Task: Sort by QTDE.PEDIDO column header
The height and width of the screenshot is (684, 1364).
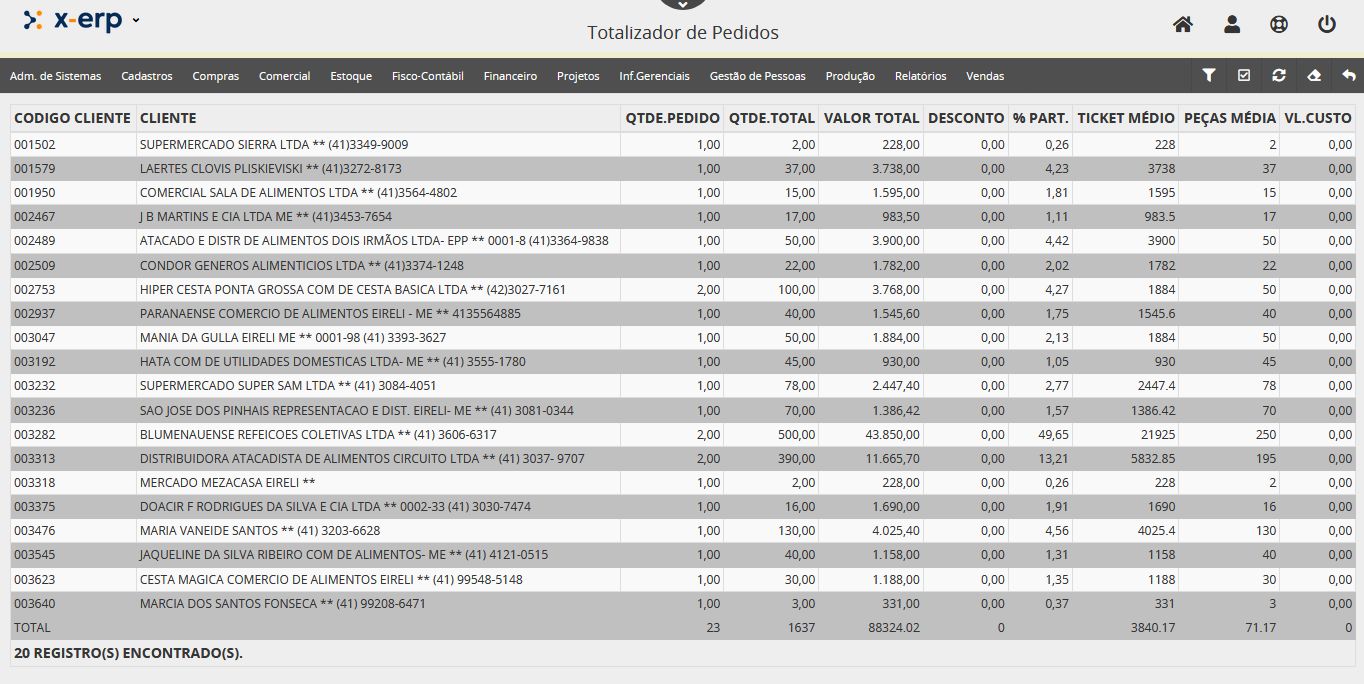Action: click(672, 118)
